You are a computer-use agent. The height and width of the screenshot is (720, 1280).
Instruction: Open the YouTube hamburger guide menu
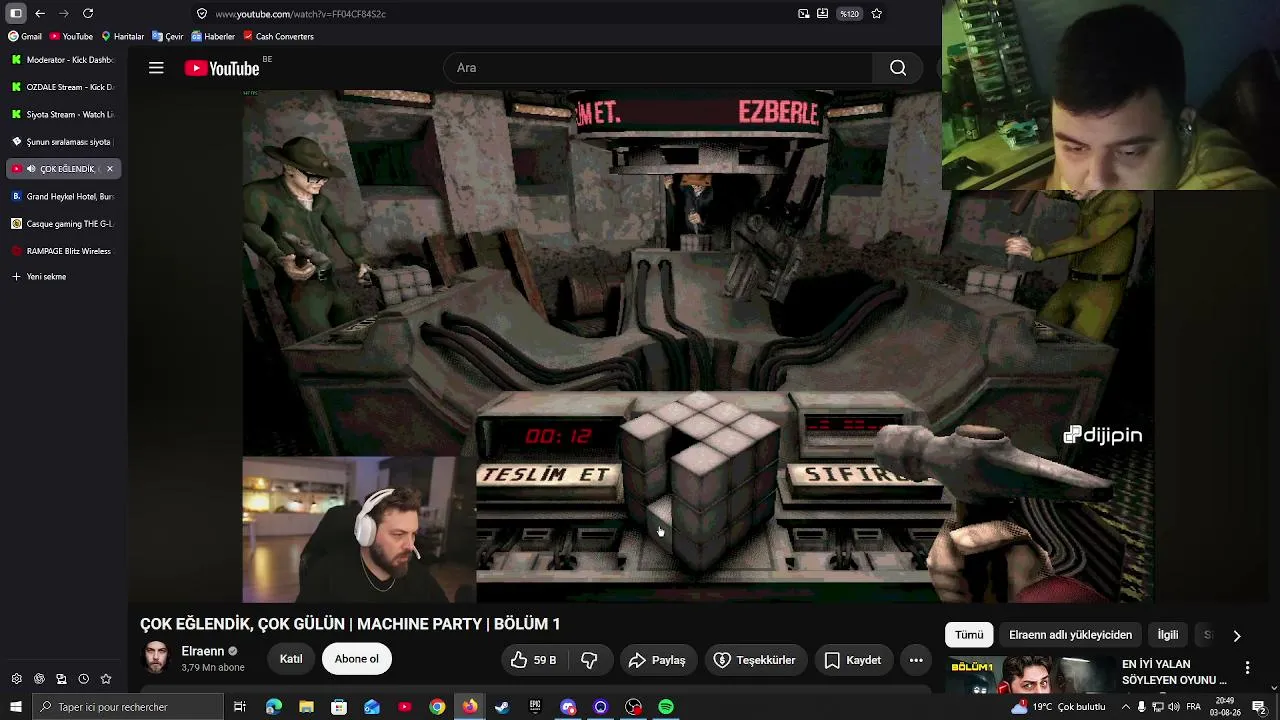(156, 68)
